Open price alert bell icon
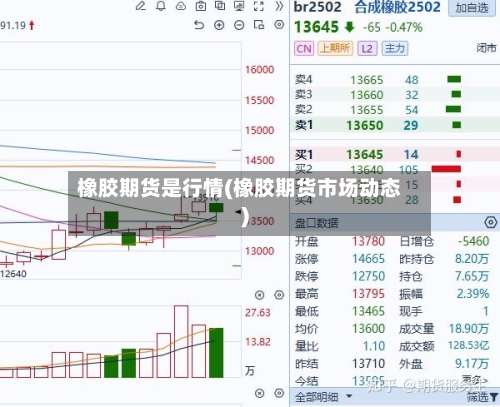 tap(161, 6)
